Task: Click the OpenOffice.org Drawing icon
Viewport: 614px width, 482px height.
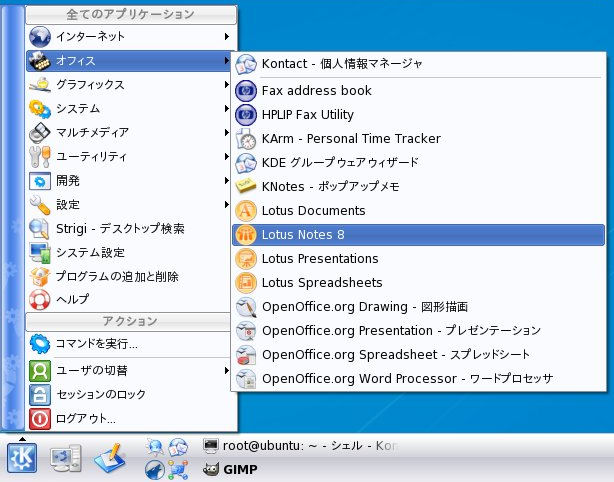Action: pos(246,307)
